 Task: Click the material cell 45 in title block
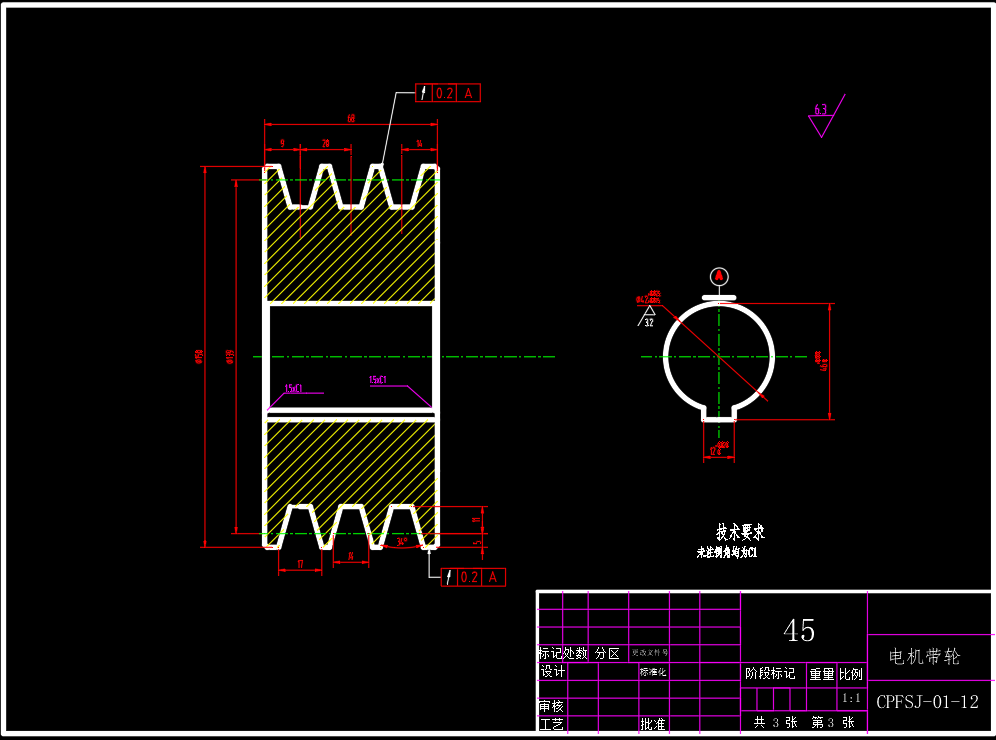(799, 630)
